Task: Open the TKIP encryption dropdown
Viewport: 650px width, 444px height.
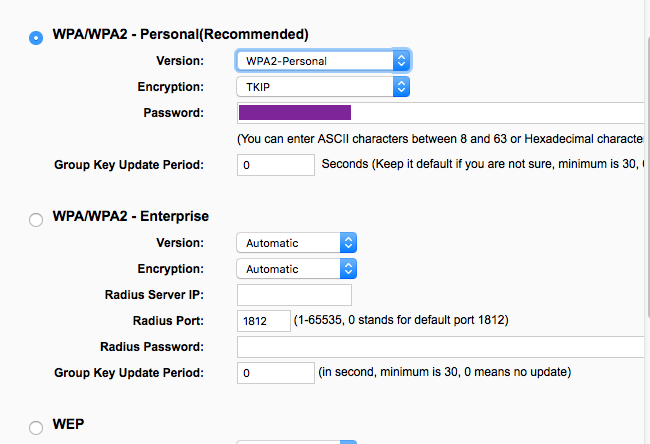Action: (323, 87)
